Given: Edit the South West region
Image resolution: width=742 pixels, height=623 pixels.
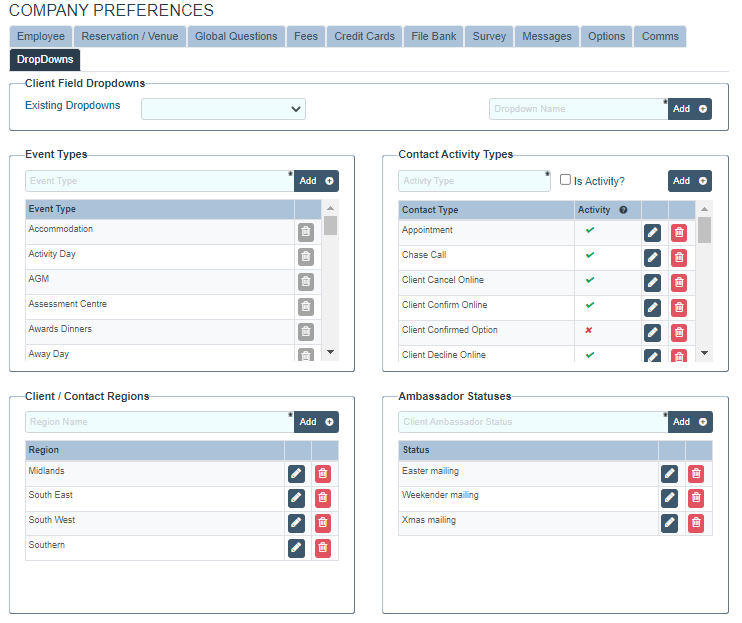Looking at the screenshot, I should (296, 523).
